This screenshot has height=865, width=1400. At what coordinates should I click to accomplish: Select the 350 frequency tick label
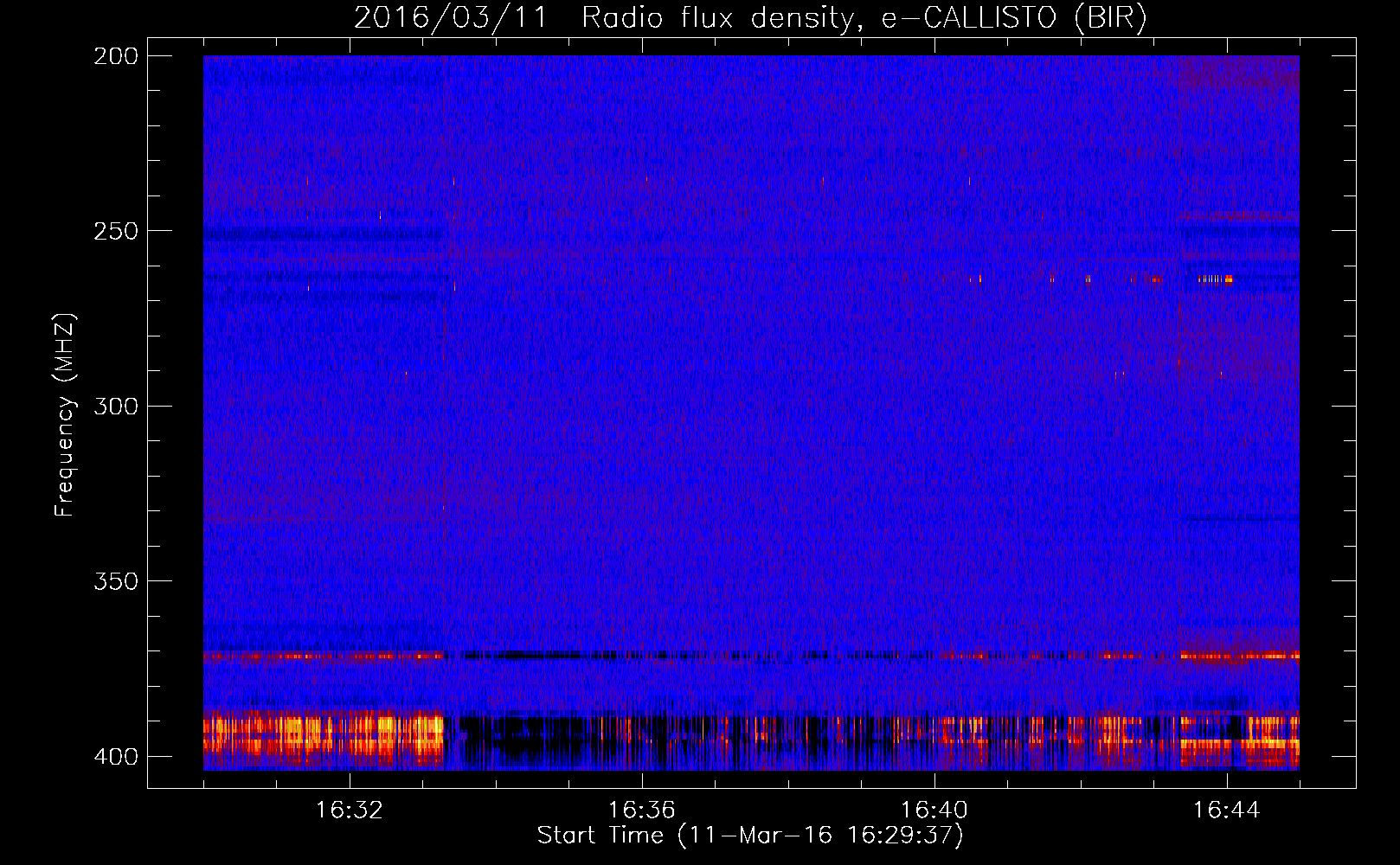pos(116,581)
